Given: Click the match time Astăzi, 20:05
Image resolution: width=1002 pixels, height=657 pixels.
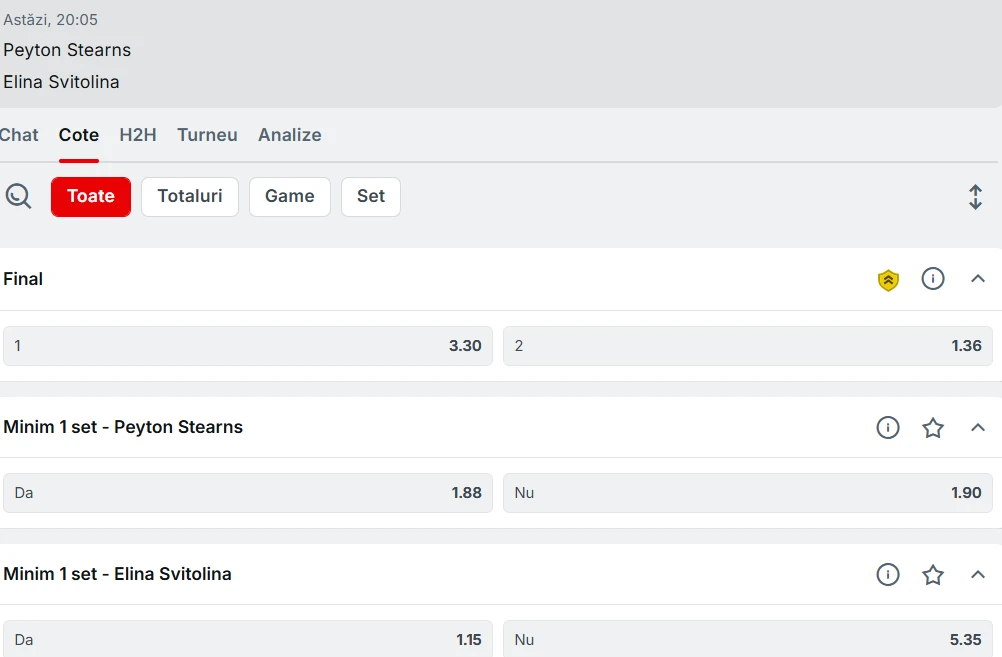Looking at the screenshot, I should (50, 20).
